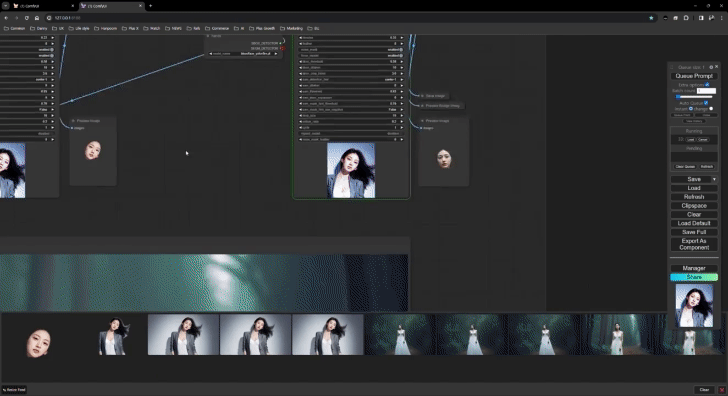The width and height of the screenshot is (728, 396).
Task: Click the View History button
Action: point(694,121)
